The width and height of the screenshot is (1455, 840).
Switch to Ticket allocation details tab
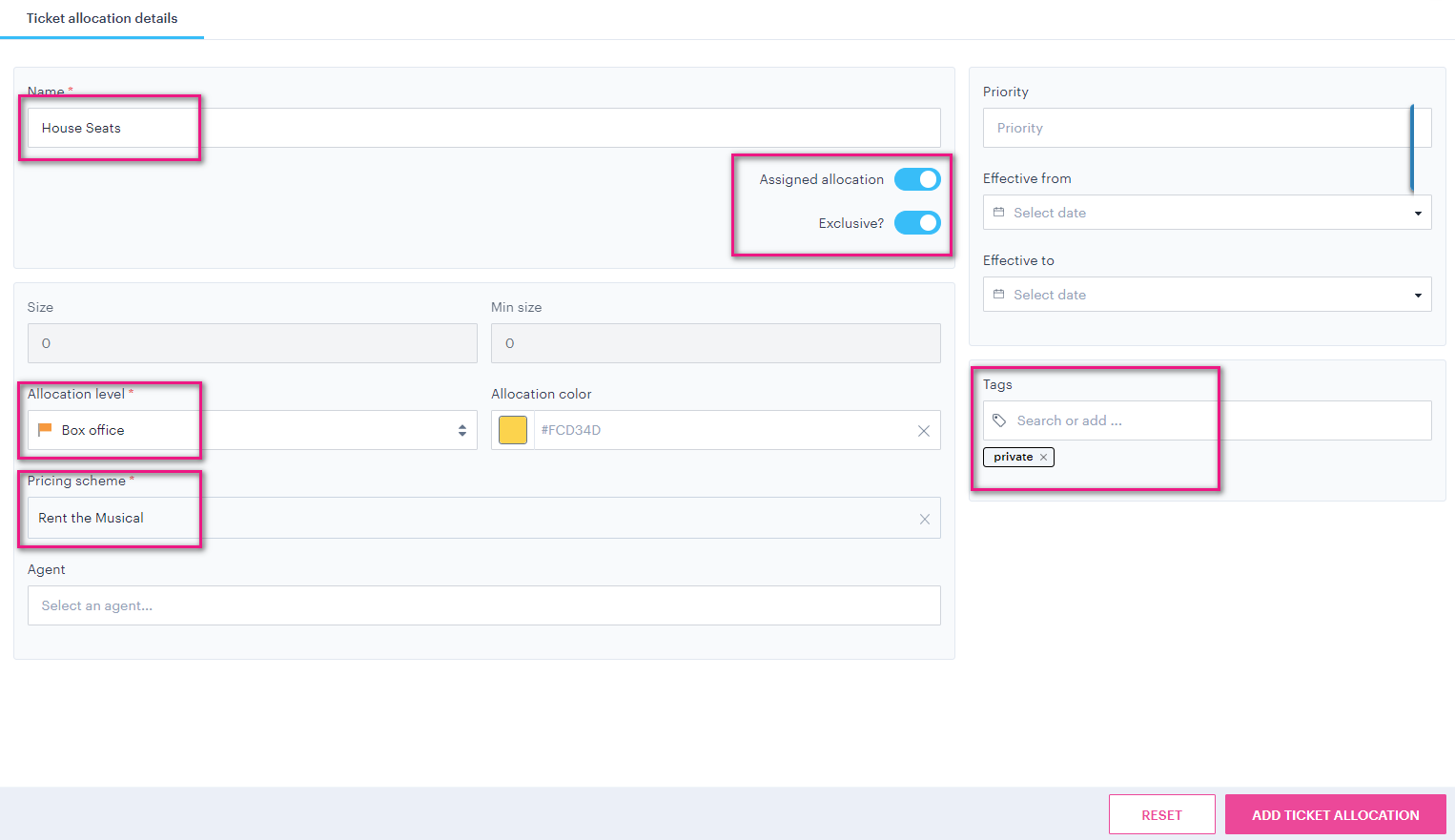(x=102, y=18)
